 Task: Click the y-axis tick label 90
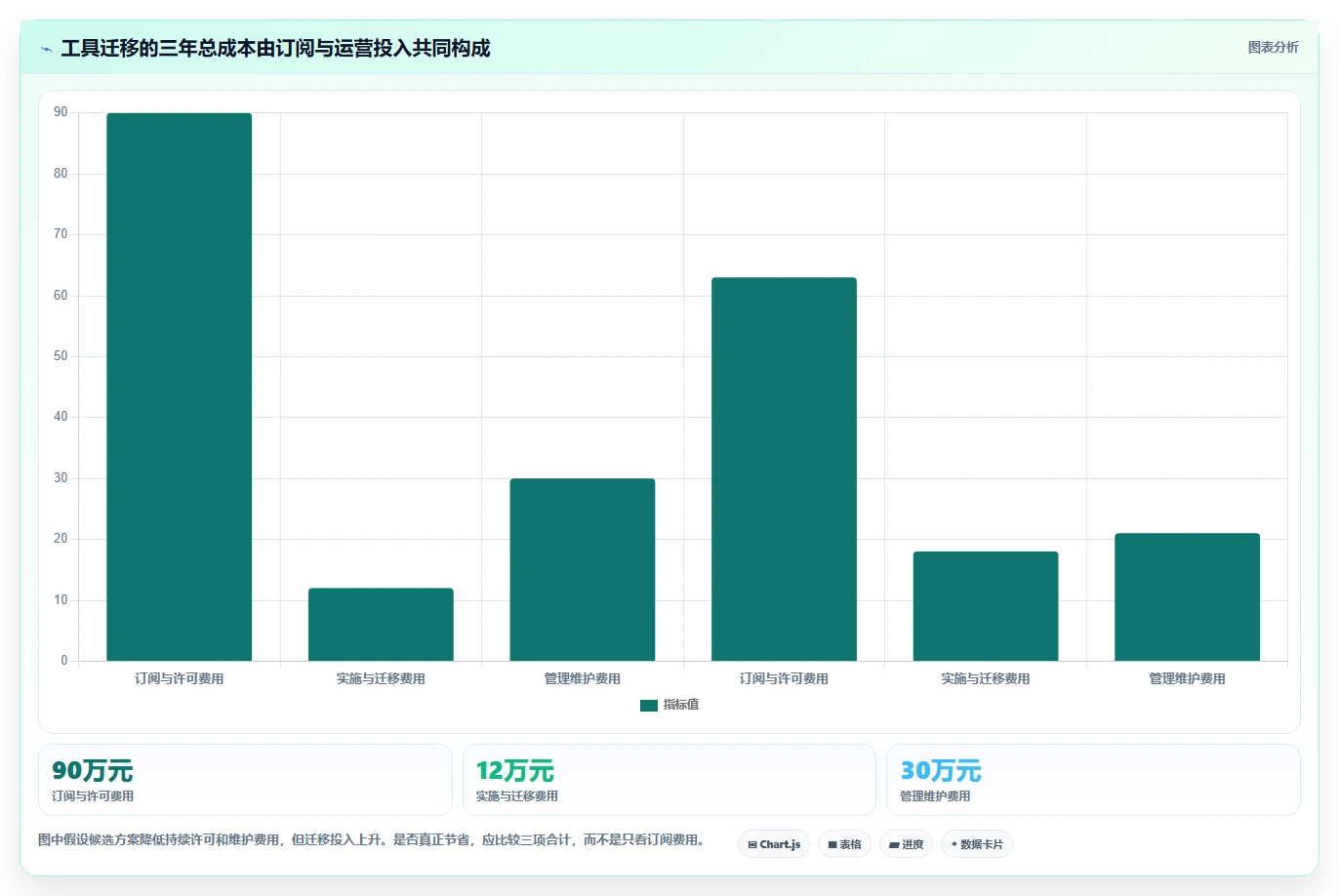[61, 112]
